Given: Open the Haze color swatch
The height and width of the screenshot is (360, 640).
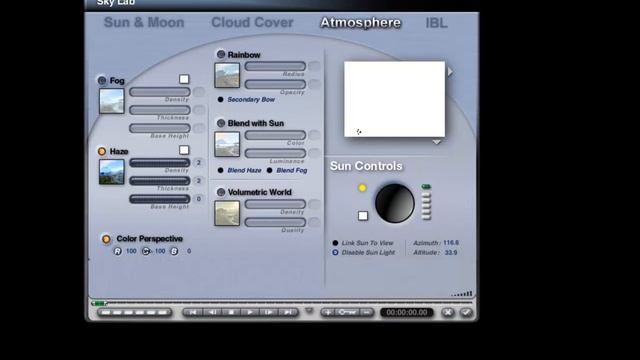Looking at the screenshot, I should pyautogui.click(x=184, y=150).
